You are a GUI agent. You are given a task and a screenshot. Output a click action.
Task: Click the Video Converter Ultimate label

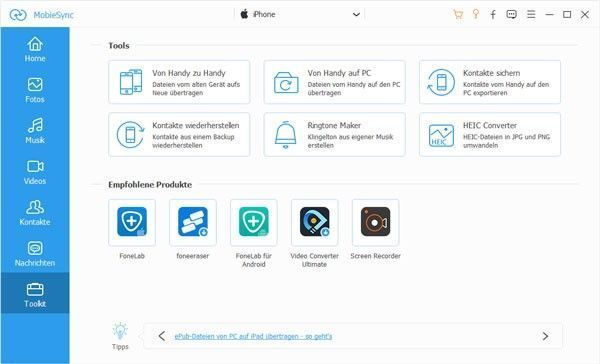pos(315,260)
